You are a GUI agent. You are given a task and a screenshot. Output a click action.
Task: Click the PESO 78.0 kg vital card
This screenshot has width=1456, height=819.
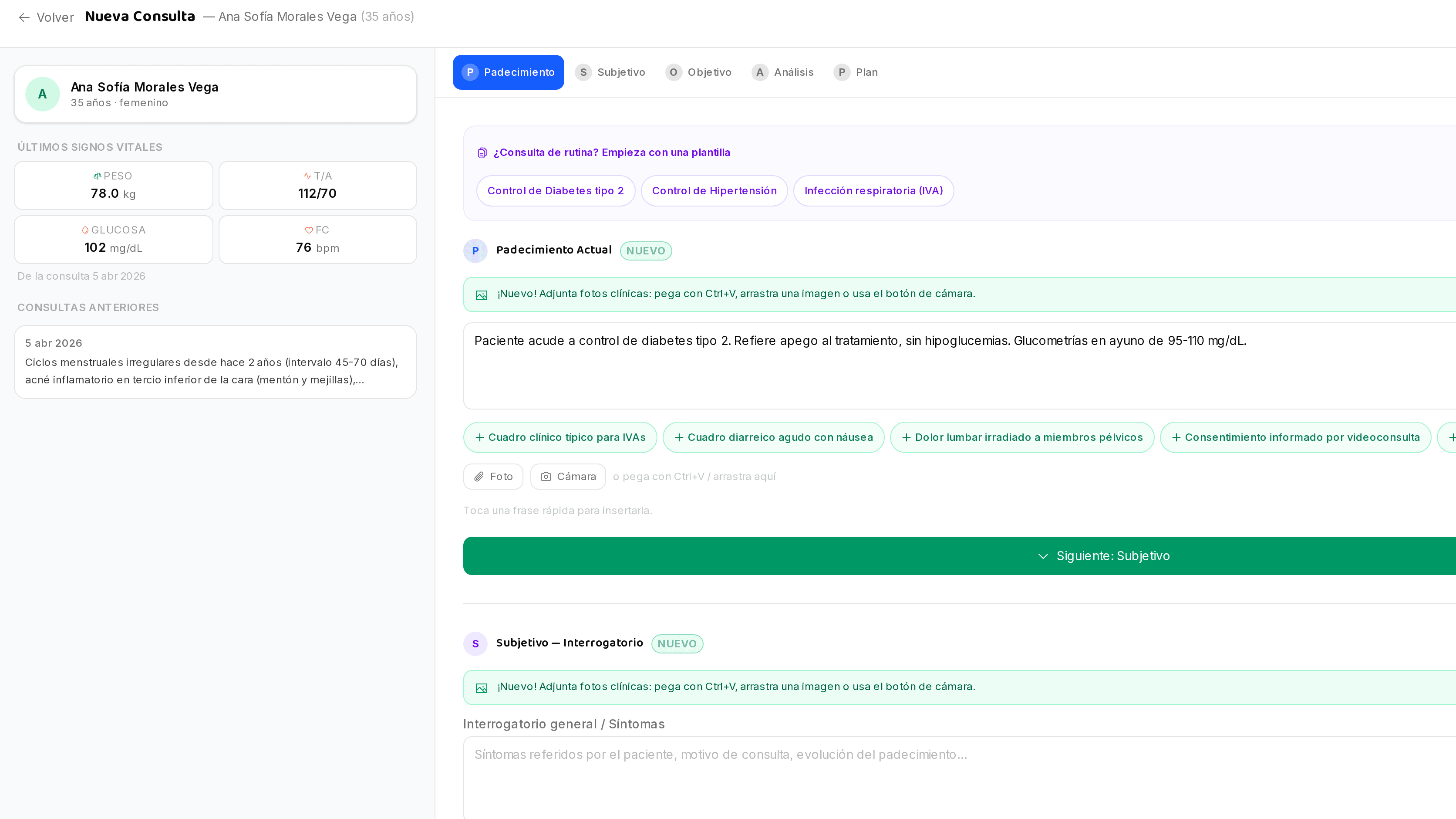(114, 186)
